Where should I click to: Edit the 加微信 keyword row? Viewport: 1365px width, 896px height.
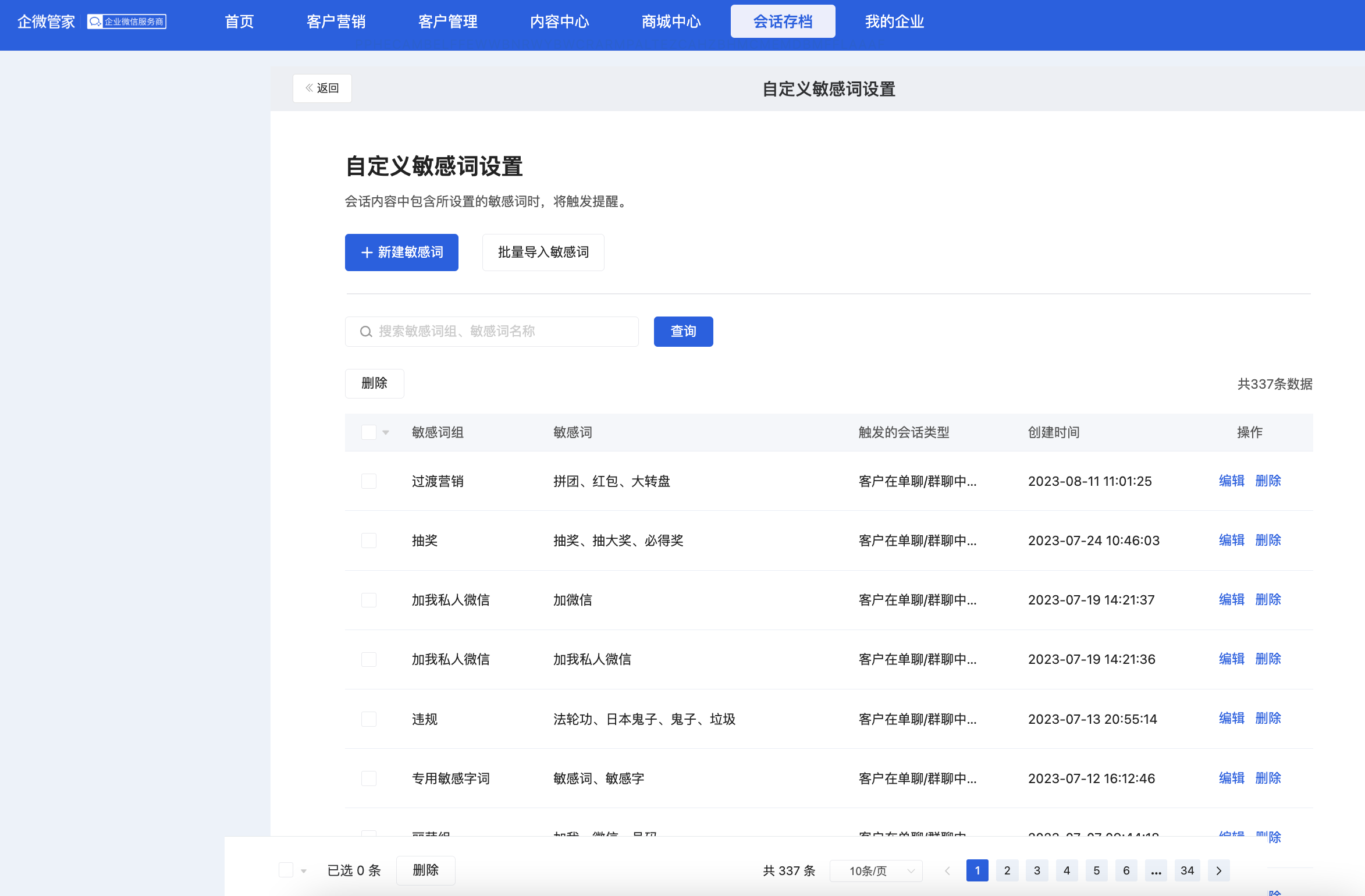pyautogui.click(x=1232, y=600)
